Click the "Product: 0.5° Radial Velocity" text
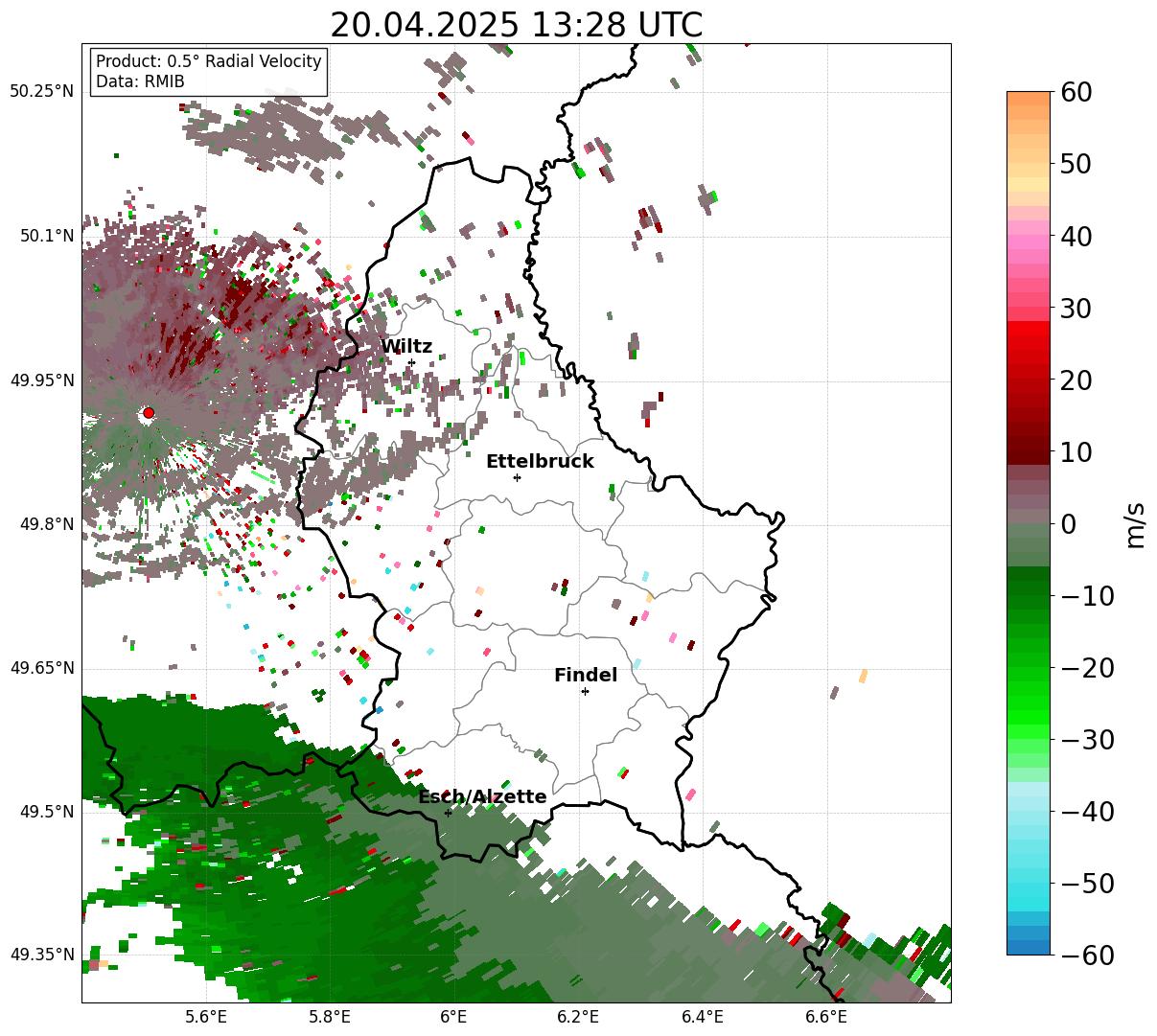 [208, 61]
